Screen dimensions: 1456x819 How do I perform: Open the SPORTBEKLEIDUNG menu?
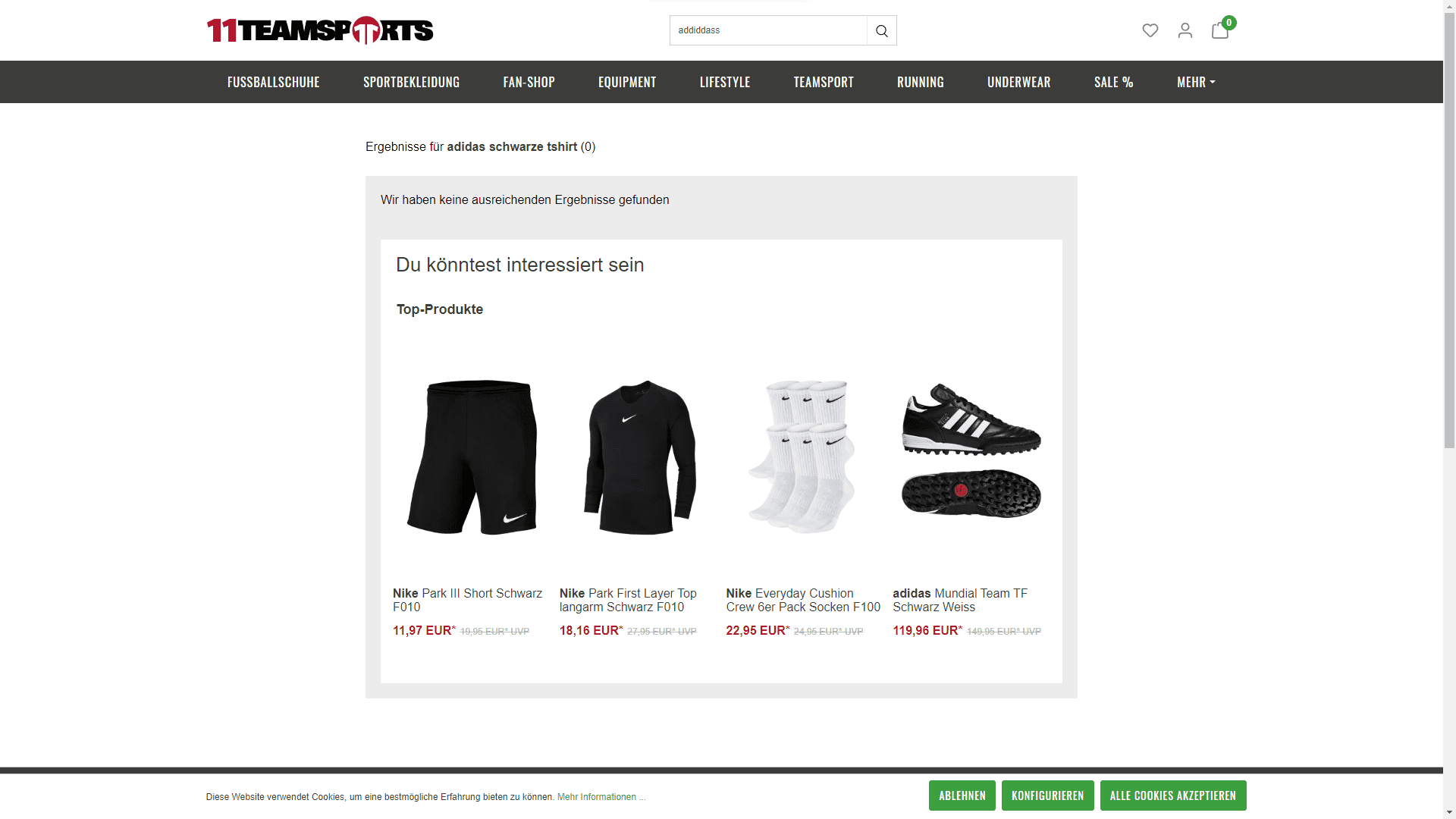(x=411, y=82)
